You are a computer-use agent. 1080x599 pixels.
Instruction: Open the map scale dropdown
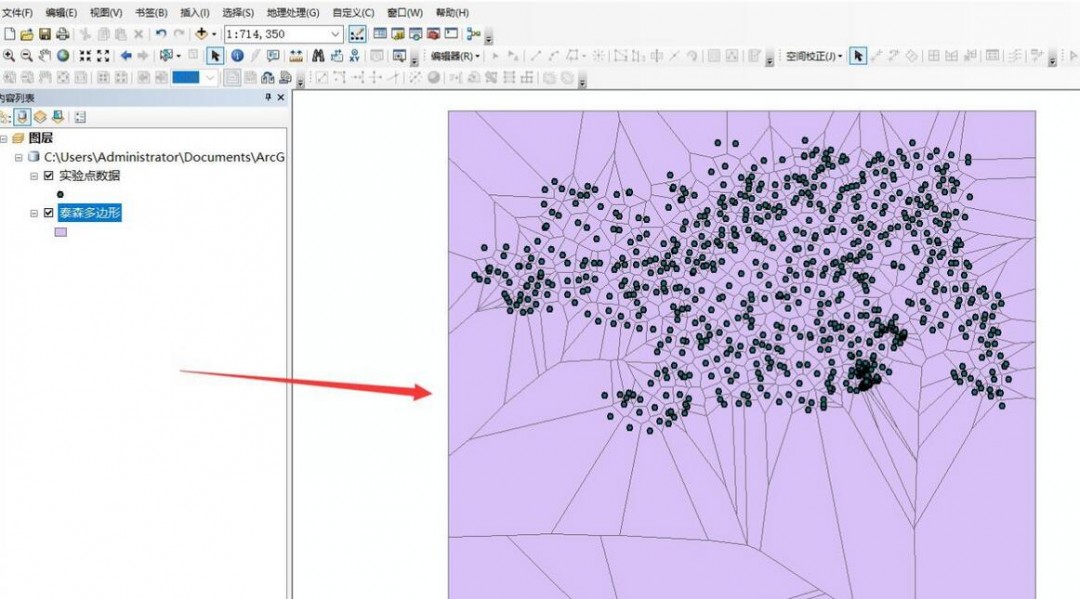tap(335, 34)
